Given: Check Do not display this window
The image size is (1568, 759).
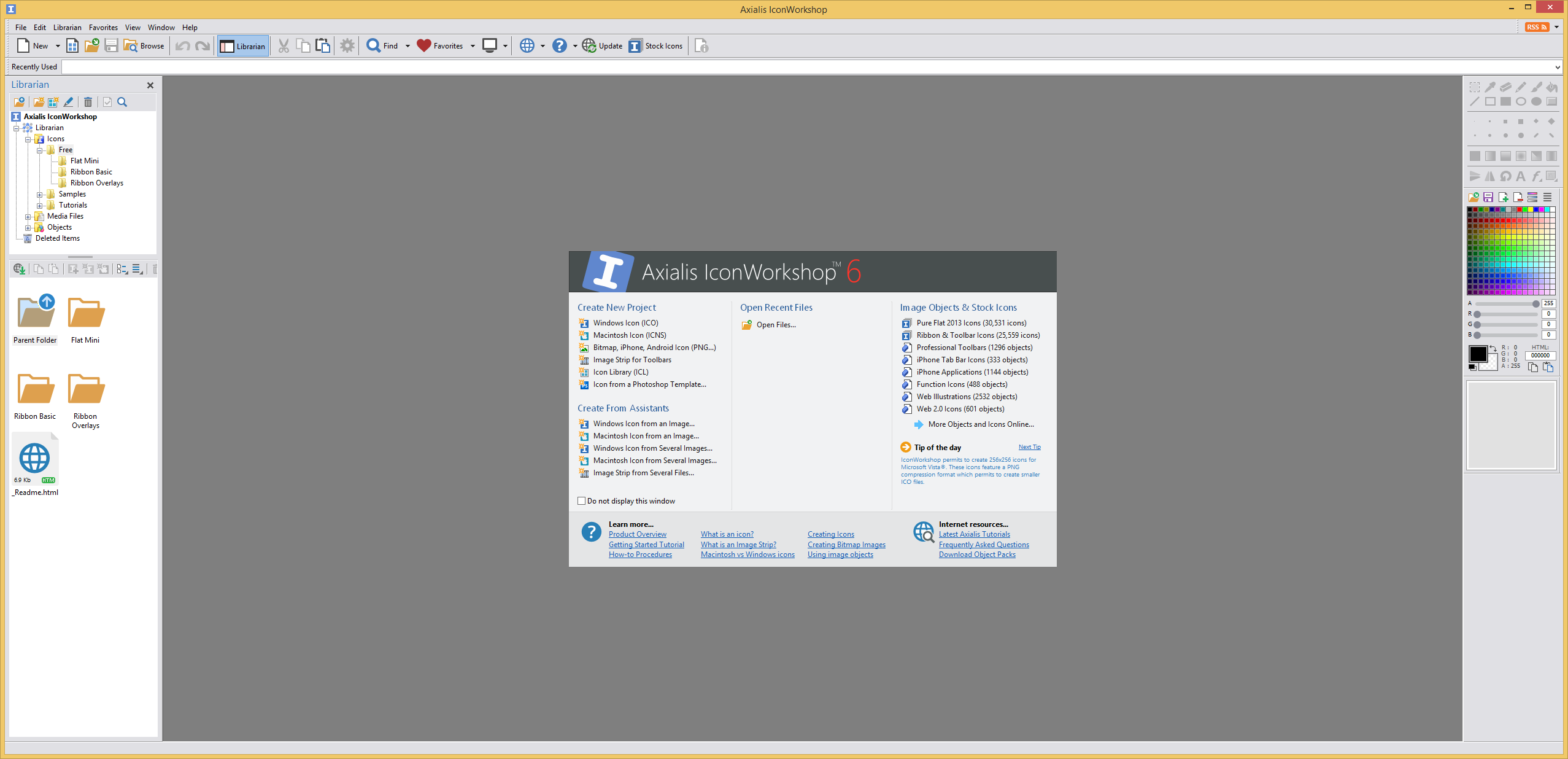Looking at the screenshot, I should click(x=581, y=501).
